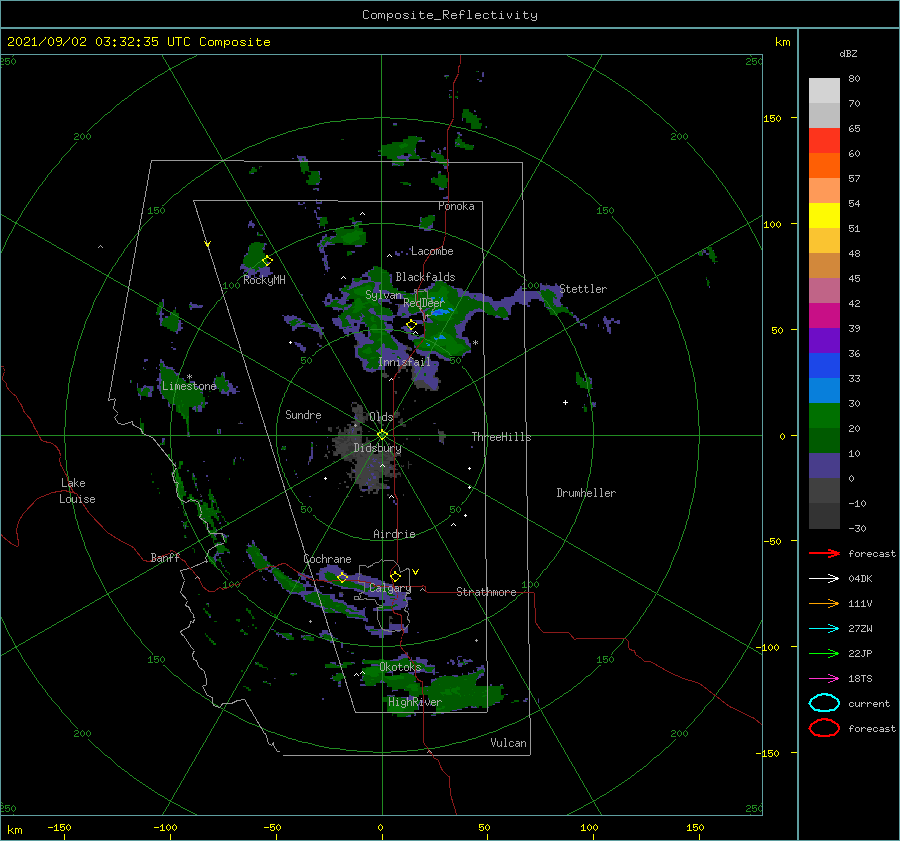Click the Lacombe town label
The height and width of the screenshot is (841, 900).
pos(432,251)
